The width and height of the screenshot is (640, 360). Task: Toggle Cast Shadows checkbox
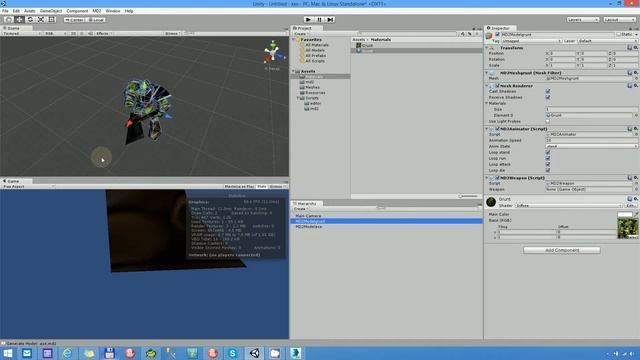pos(548,91)
